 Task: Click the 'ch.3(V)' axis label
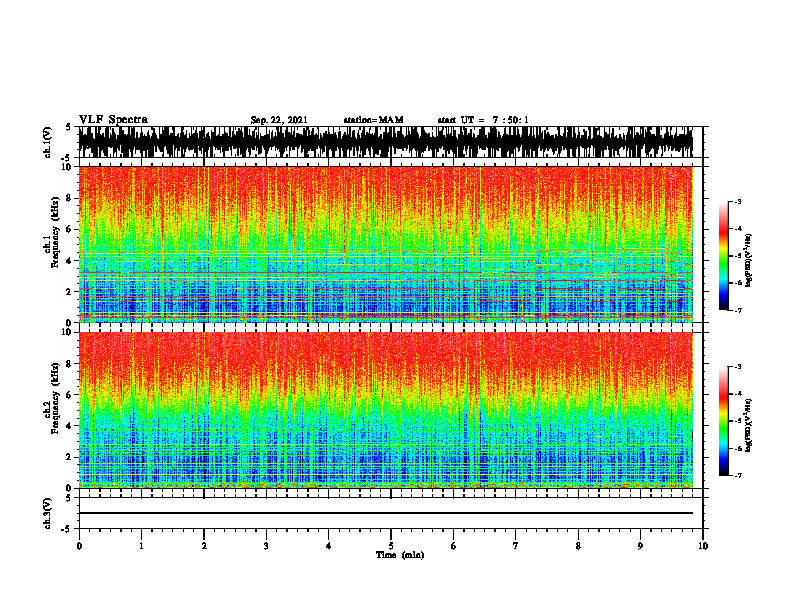[x=48, y=514]
